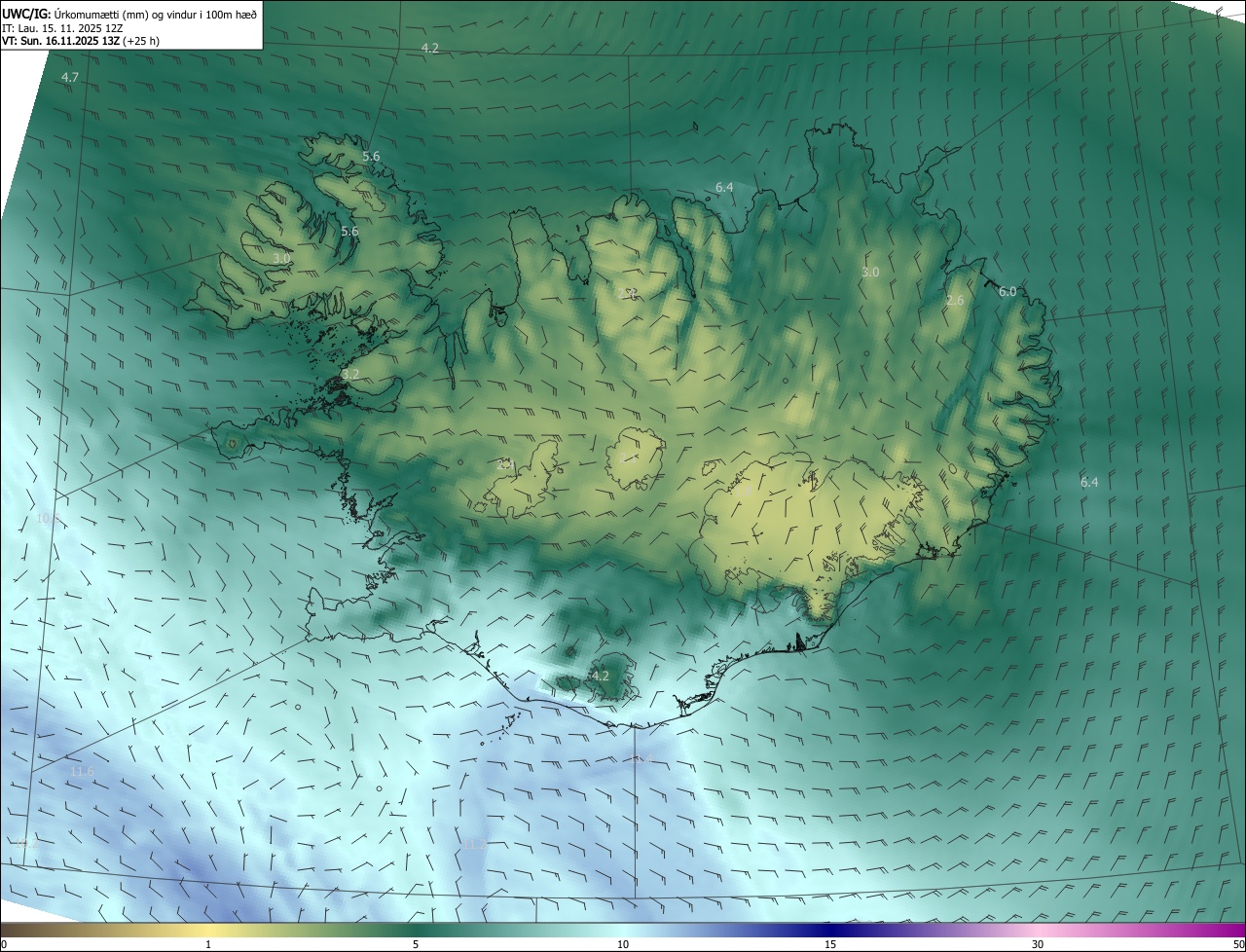This screenshot has width=1246, height=952.
Task: Click the colorbar tick label 10
Action: [x=623, y=944]
